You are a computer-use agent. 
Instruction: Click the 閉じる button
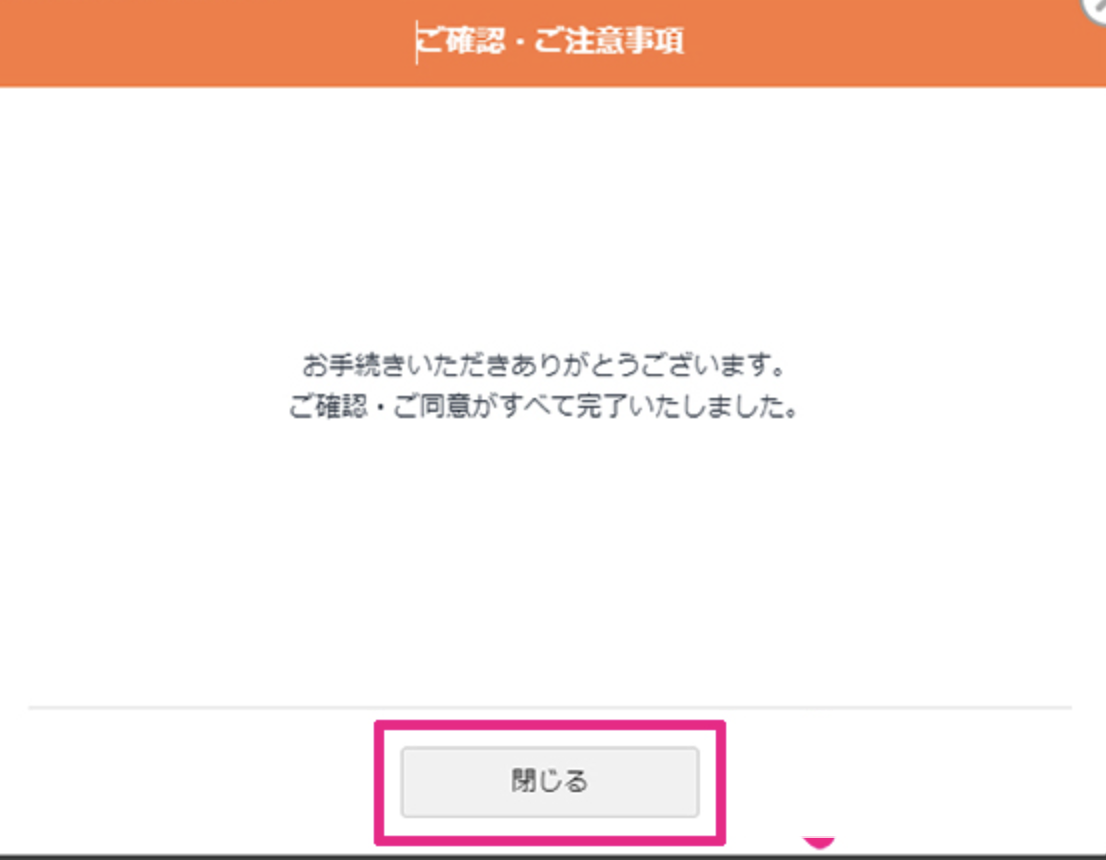tap(549, 782)
